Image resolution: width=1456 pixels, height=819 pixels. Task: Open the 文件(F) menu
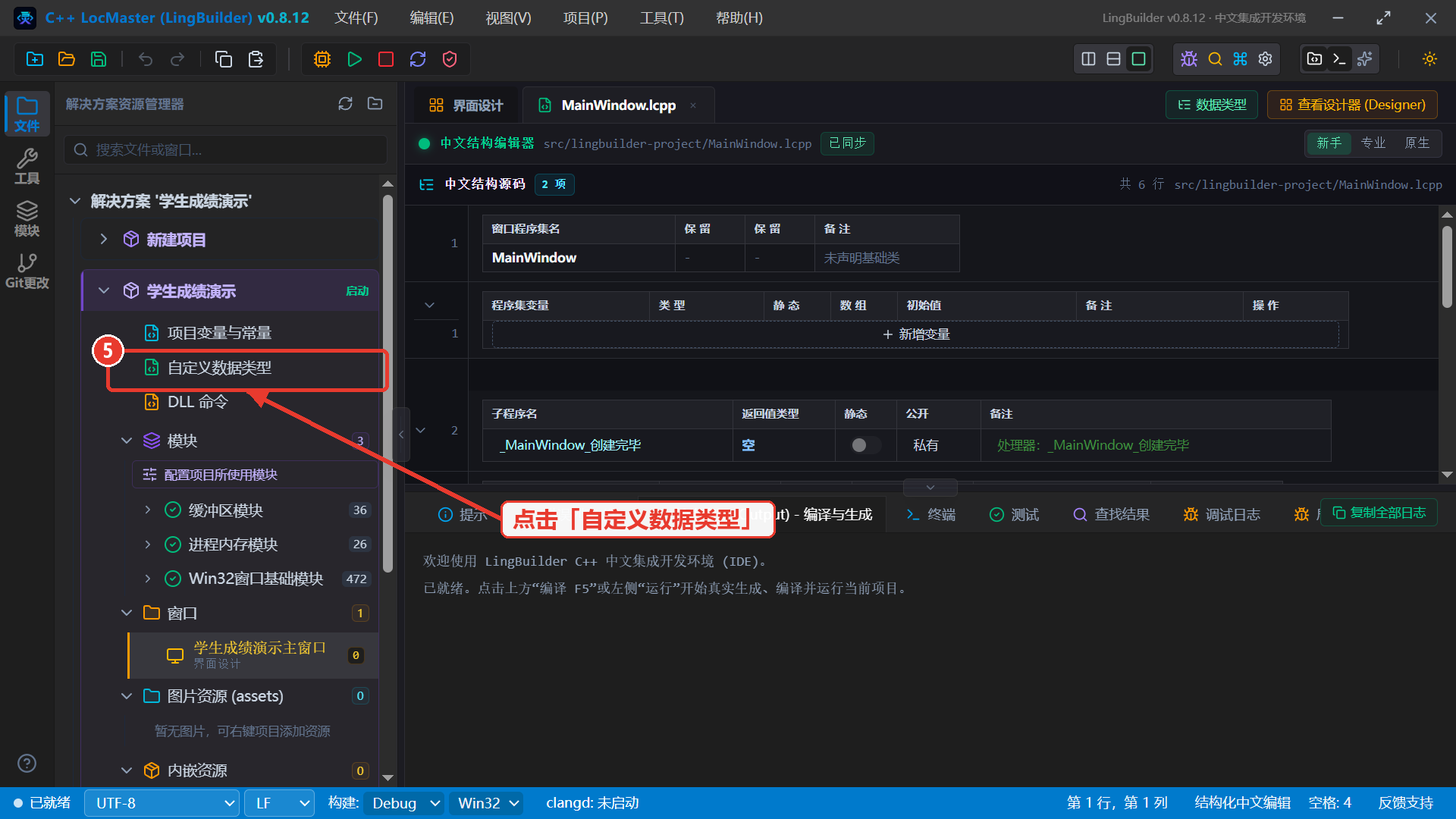pyautogui.click(x=356, y=18)
